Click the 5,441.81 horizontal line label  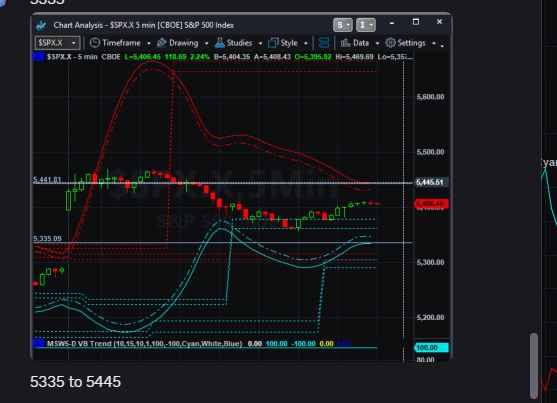coord(47,179)
